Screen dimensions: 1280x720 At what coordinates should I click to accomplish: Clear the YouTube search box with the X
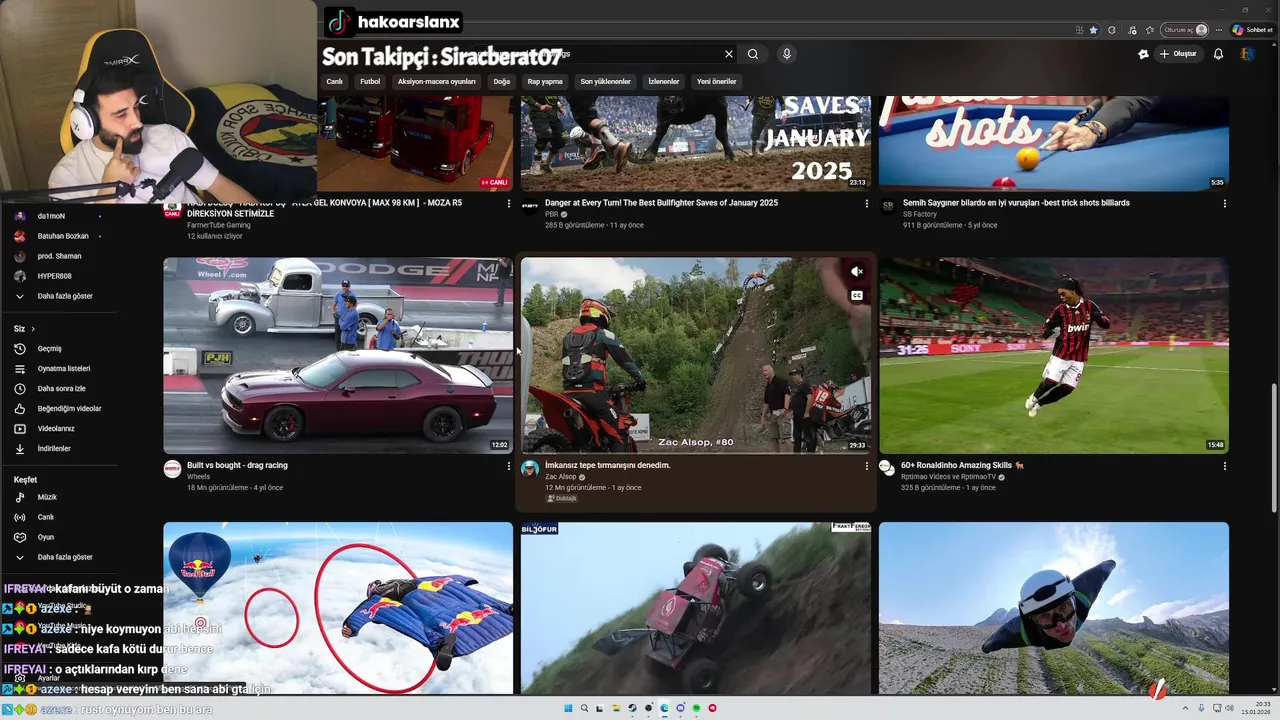[729, 54]
